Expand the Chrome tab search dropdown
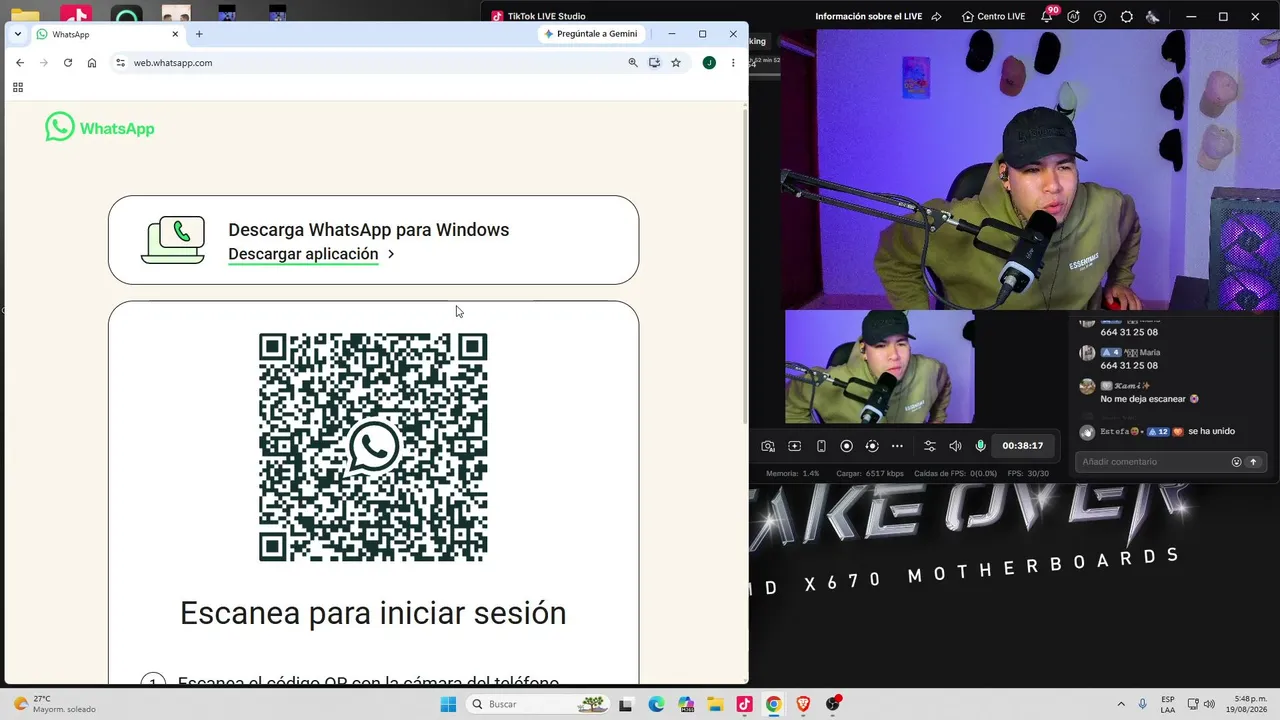The height and width of the screenshot is (720, 1280). pos(18,34)
